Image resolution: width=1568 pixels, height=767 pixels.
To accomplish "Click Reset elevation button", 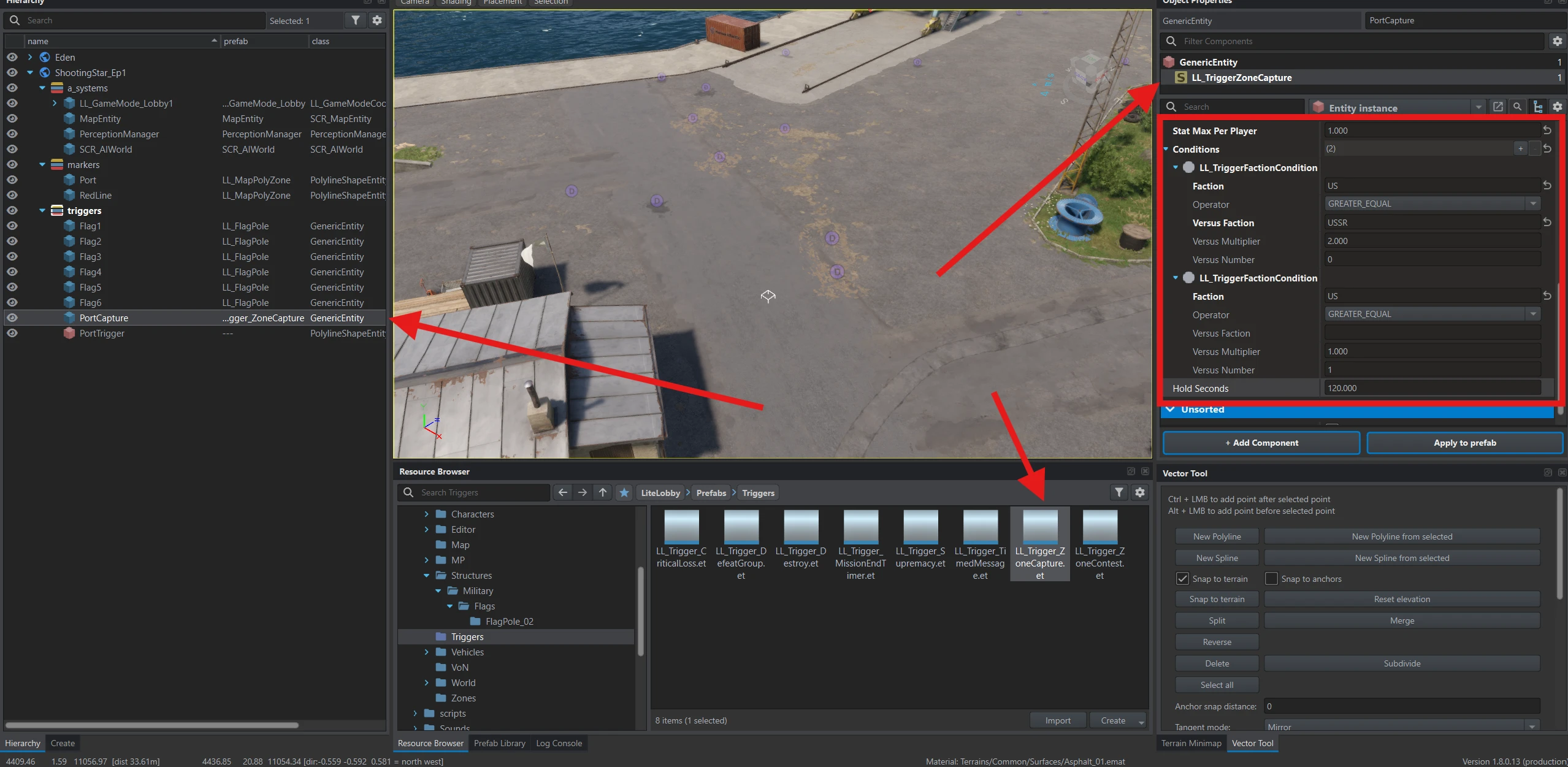I will point(1402,599).
